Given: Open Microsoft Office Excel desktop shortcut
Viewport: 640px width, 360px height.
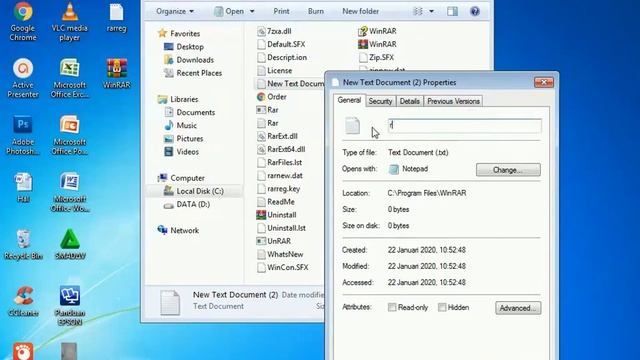Looking at the screenshot, I should tap(69, 78).
